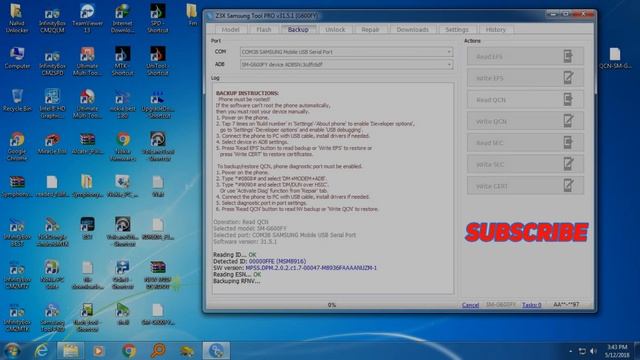Open the Tasks:0 link in status bar

(531, 305)
